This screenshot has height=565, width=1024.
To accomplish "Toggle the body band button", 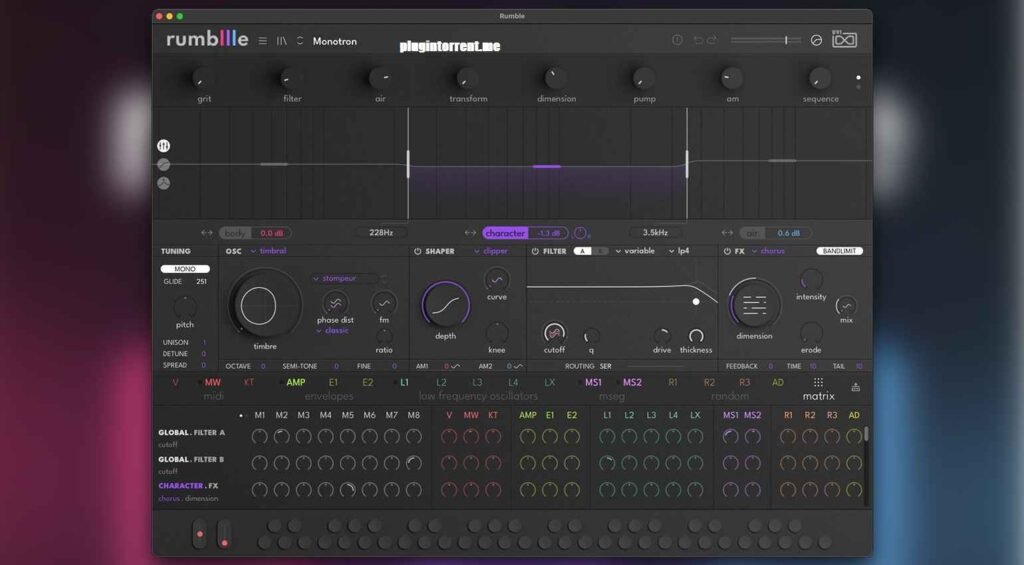I will coord(234,233).
